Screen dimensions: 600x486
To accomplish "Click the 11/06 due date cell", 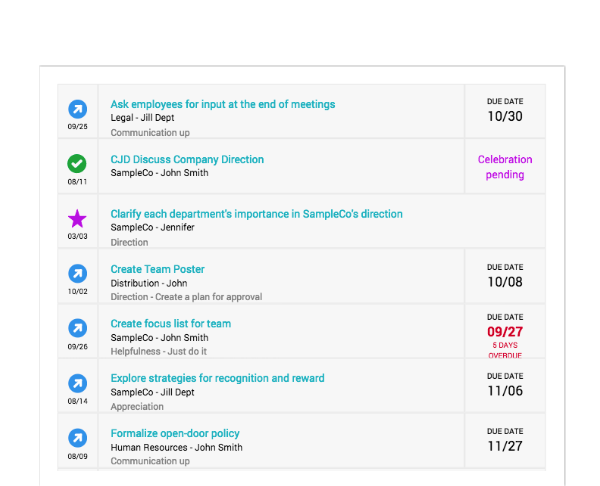I will click(505, 386).
